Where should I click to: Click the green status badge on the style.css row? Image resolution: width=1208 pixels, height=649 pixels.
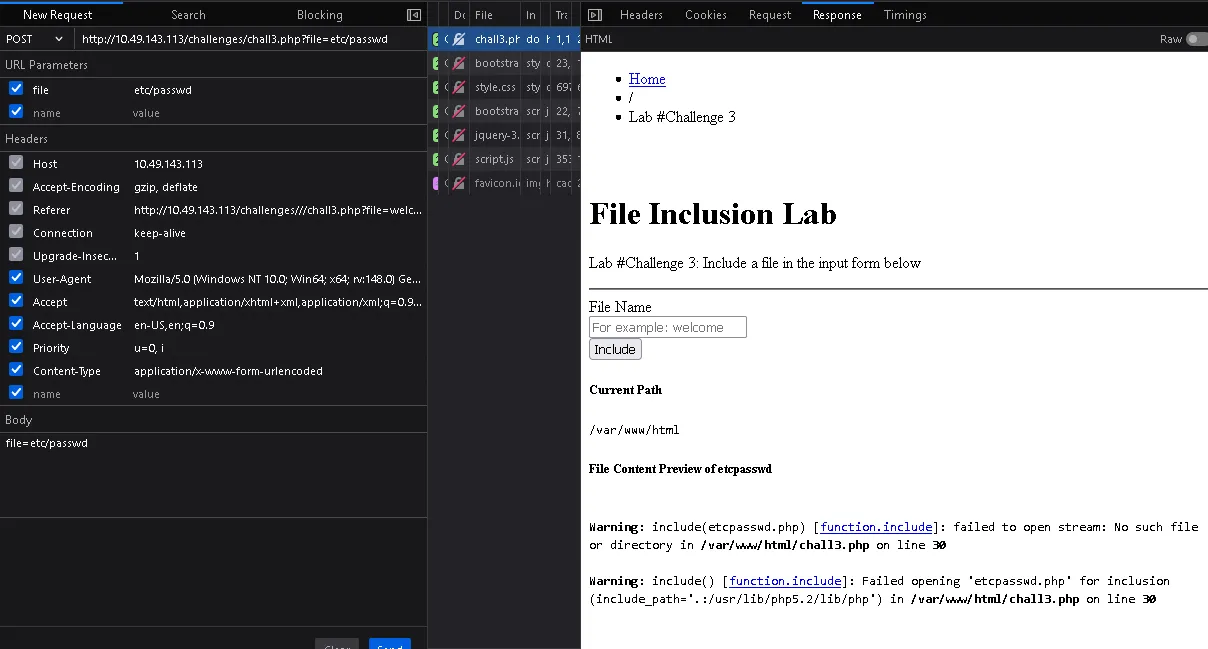point(436,87)
